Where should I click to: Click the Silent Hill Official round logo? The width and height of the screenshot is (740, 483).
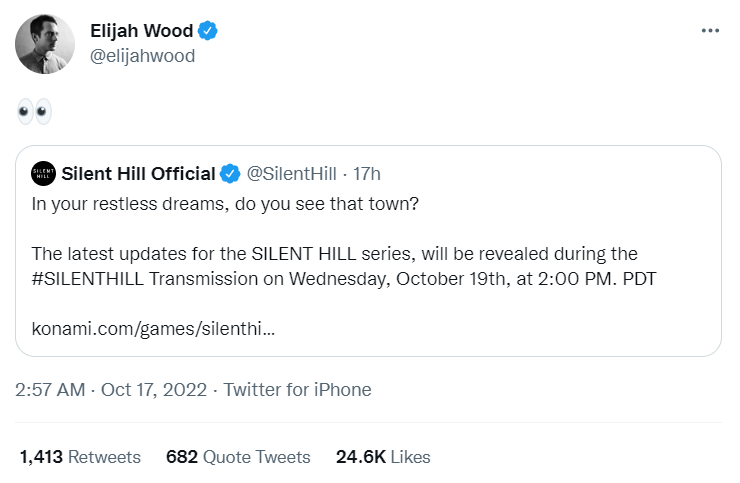43,174
